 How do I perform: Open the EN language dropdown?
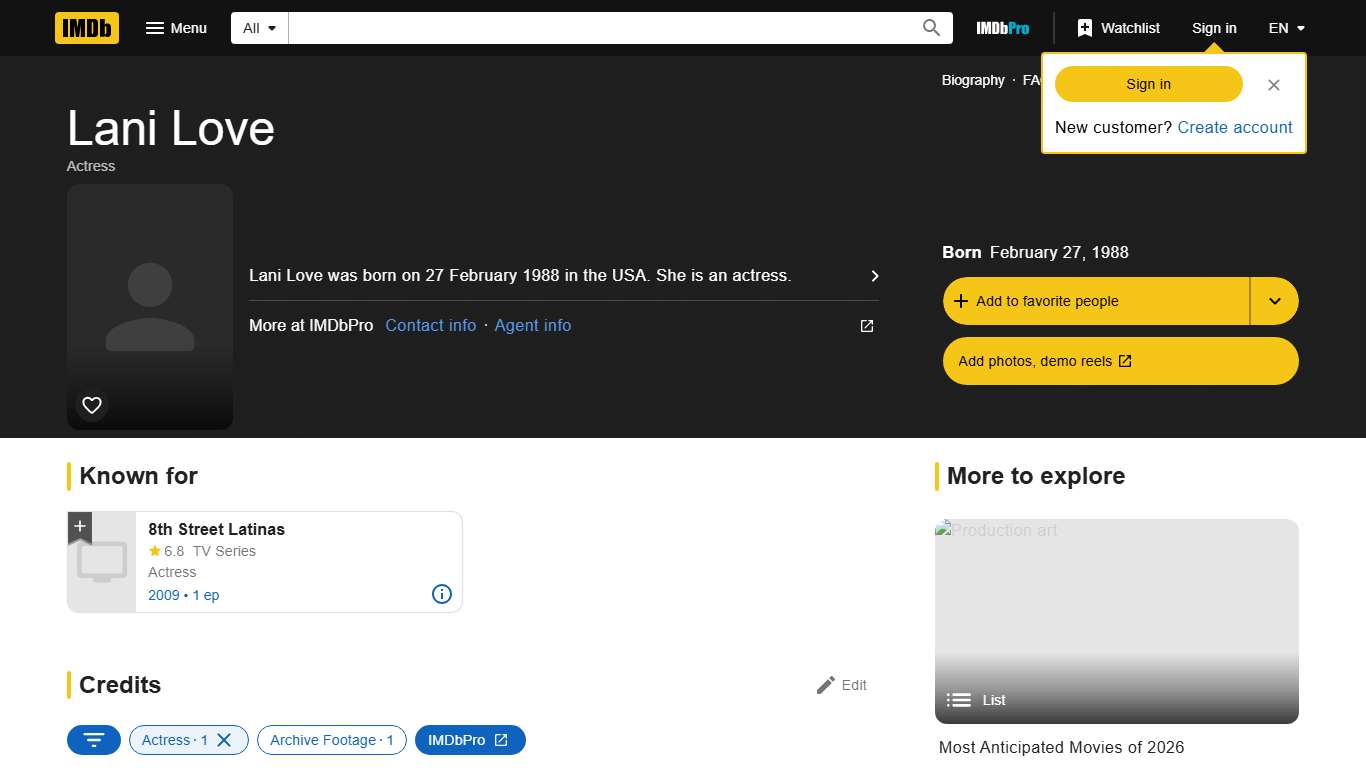pyautogui.click(x=1286, y=28)
